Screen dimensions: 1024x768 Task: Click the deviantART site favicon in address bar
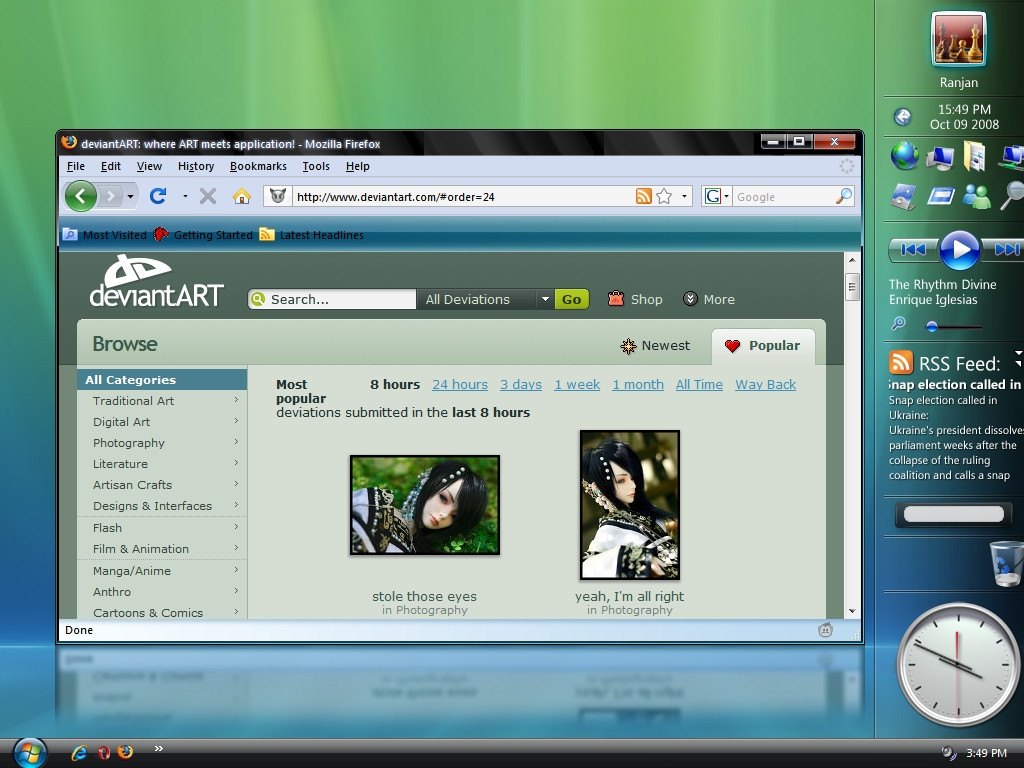tap(278, 196)
